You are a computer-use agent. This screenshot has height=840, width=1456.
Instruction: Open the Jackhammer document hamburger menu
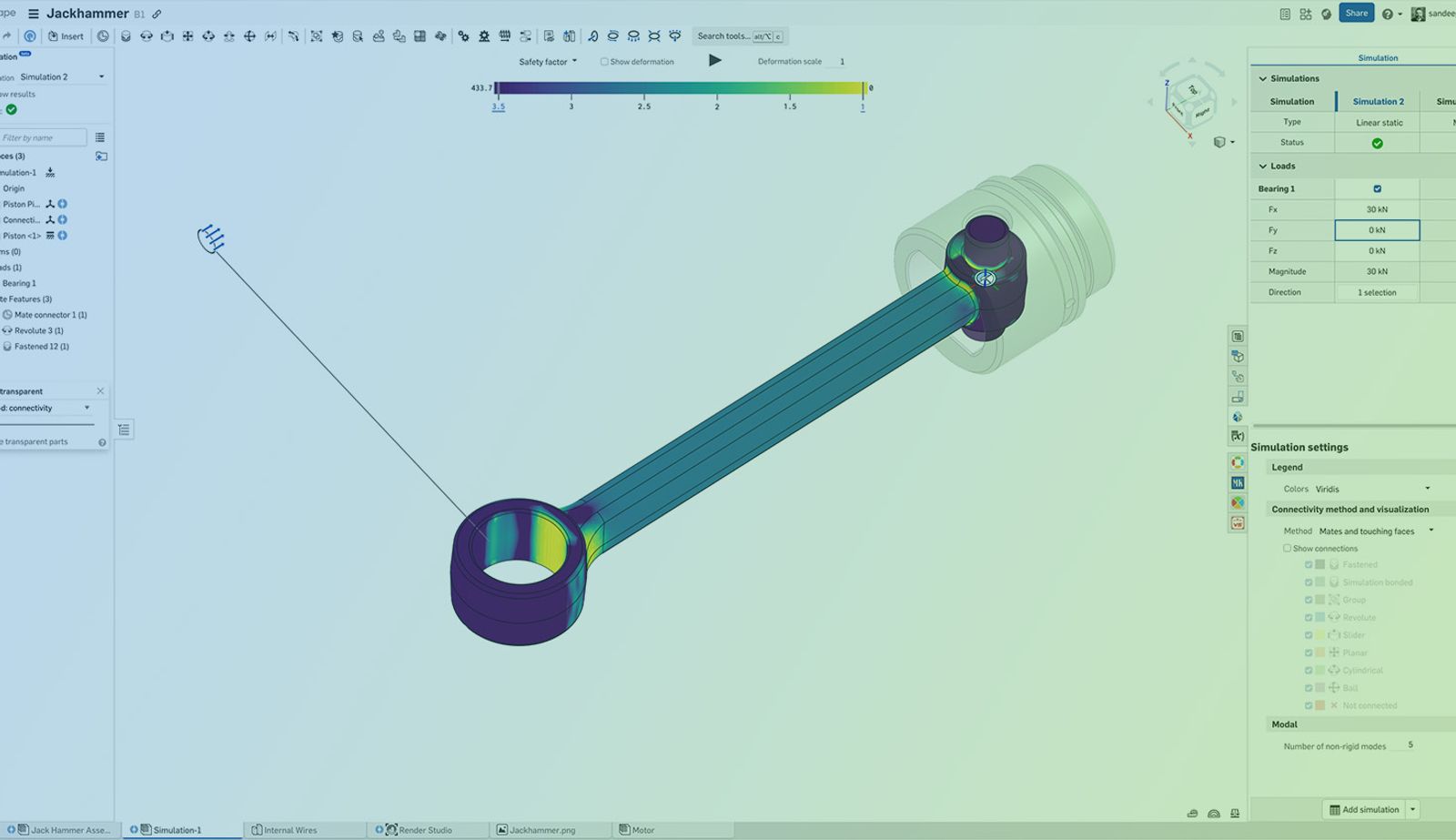coord(34,14)
